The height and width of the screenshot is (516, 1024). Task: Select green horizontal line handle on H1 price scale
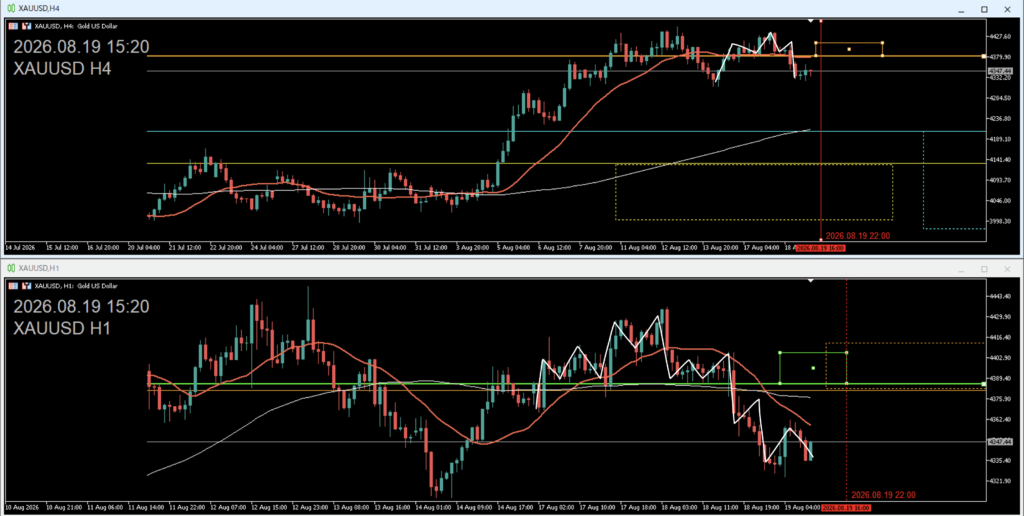[984, 384]
